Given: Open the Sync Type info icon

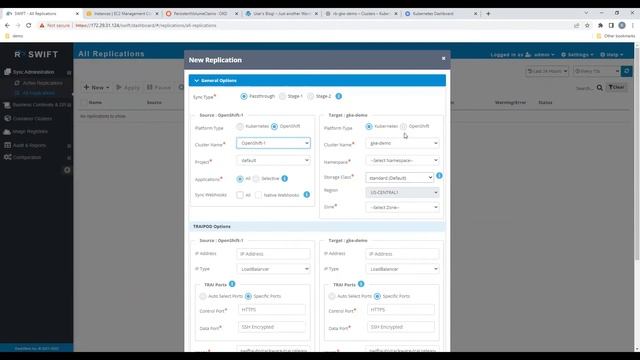Looking at the screenshot, I should pyautogui.click(x=338, y=96).
